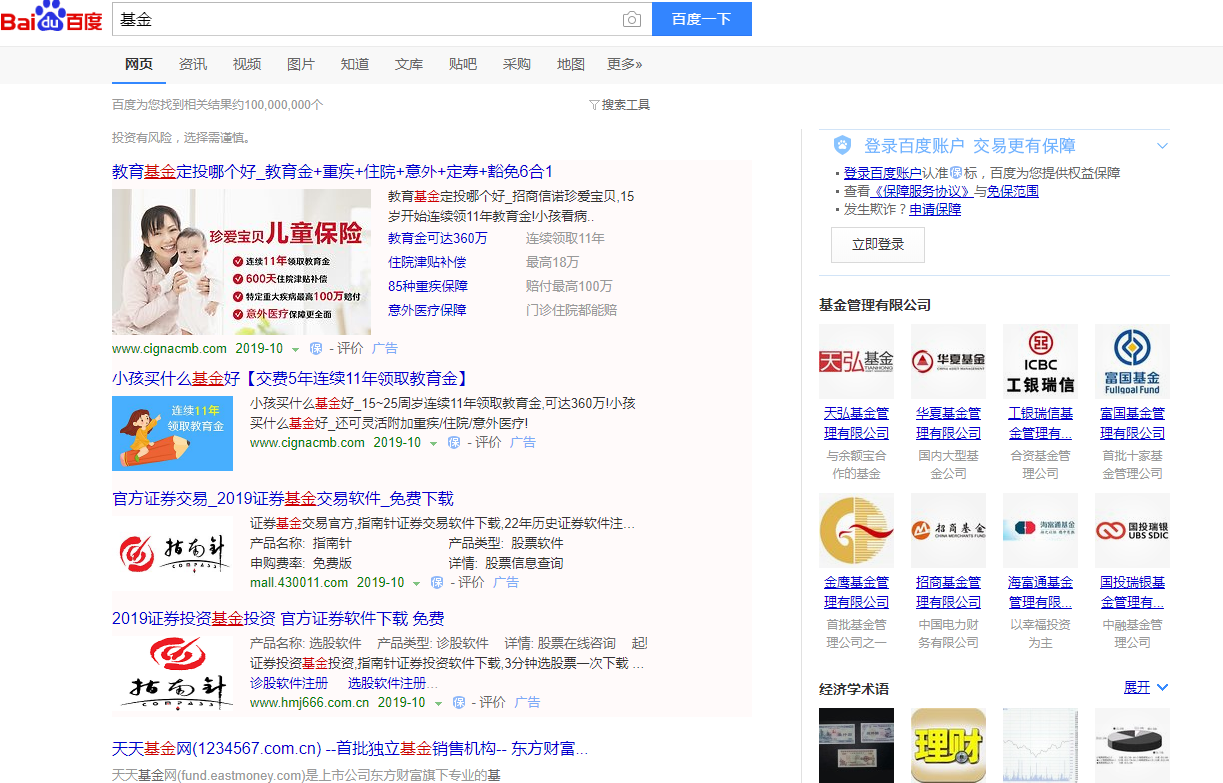
Task: Click shield badge in 小孩买什么基金好 result
Action: pos(454,443)
